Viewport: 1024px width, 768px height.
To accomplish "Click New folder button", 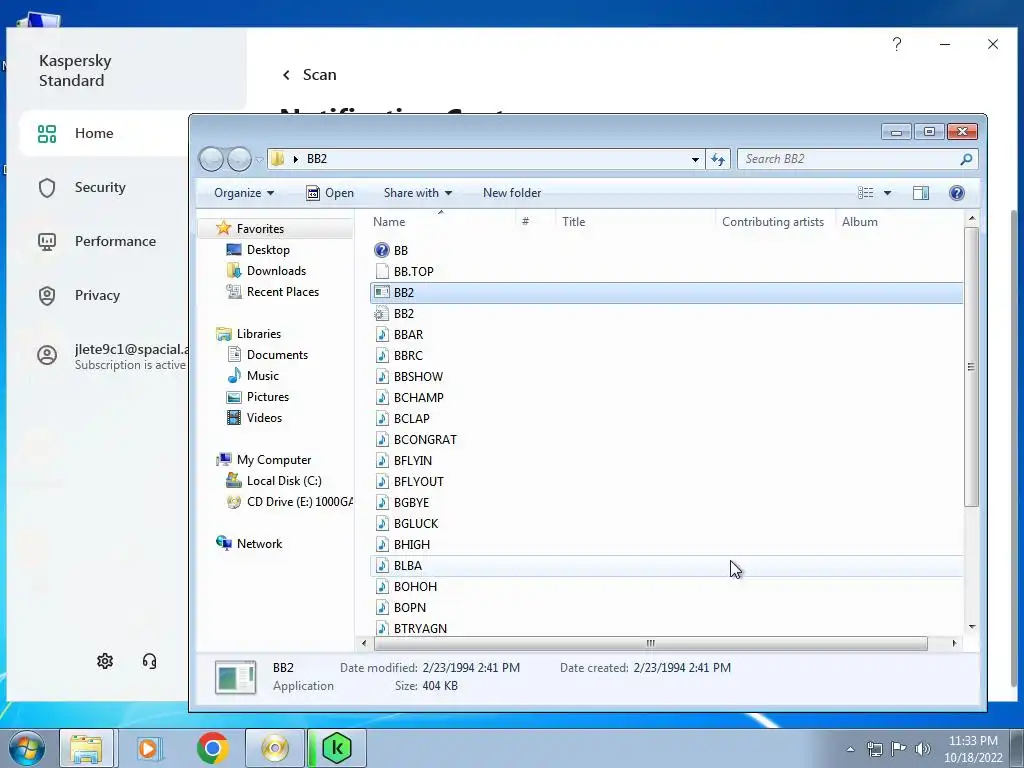I will point(512,193).
